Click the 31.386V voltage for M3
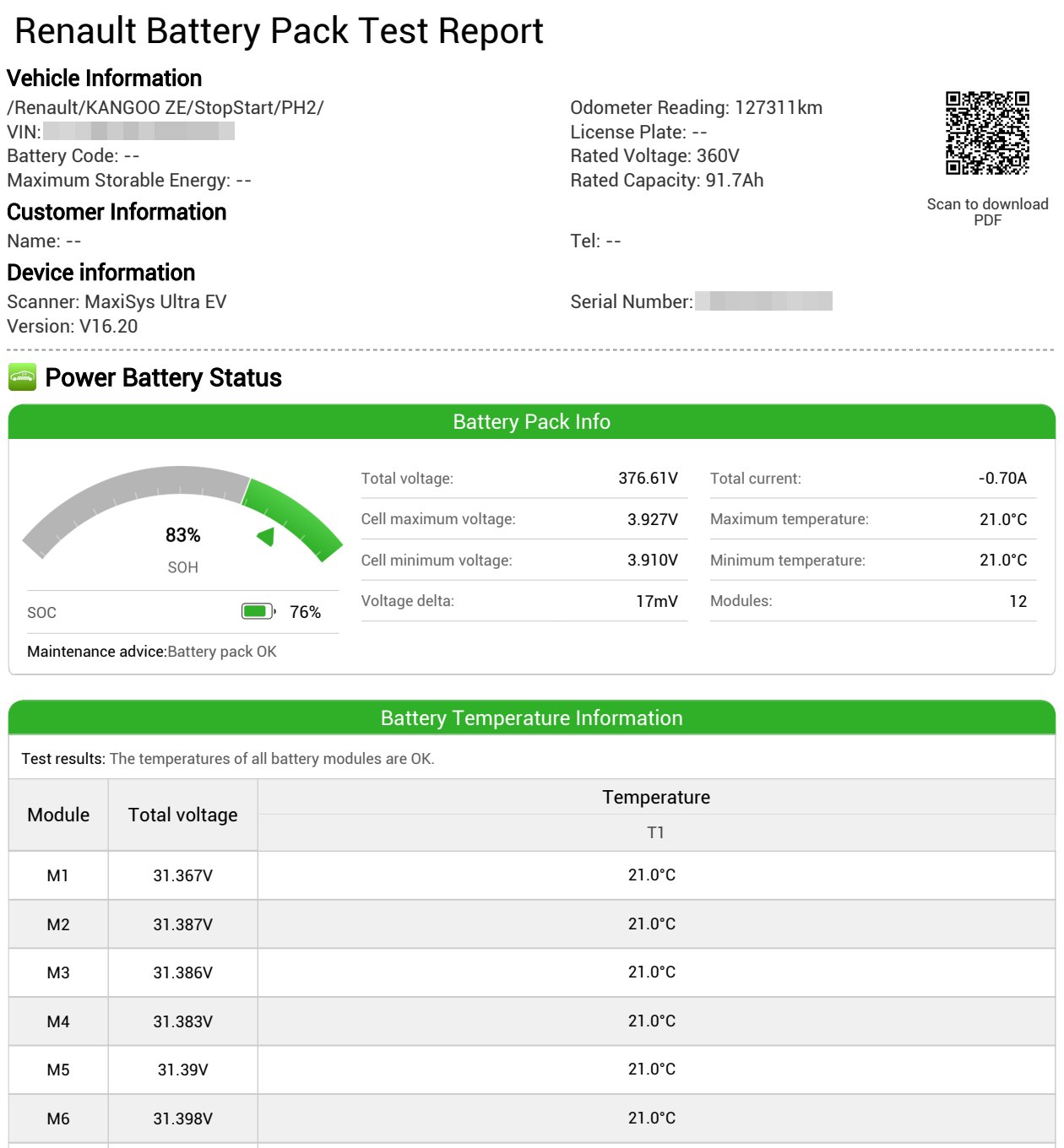Image resolution: width=1064 pixels, height=1148 pixels. [x=183, y=972]
